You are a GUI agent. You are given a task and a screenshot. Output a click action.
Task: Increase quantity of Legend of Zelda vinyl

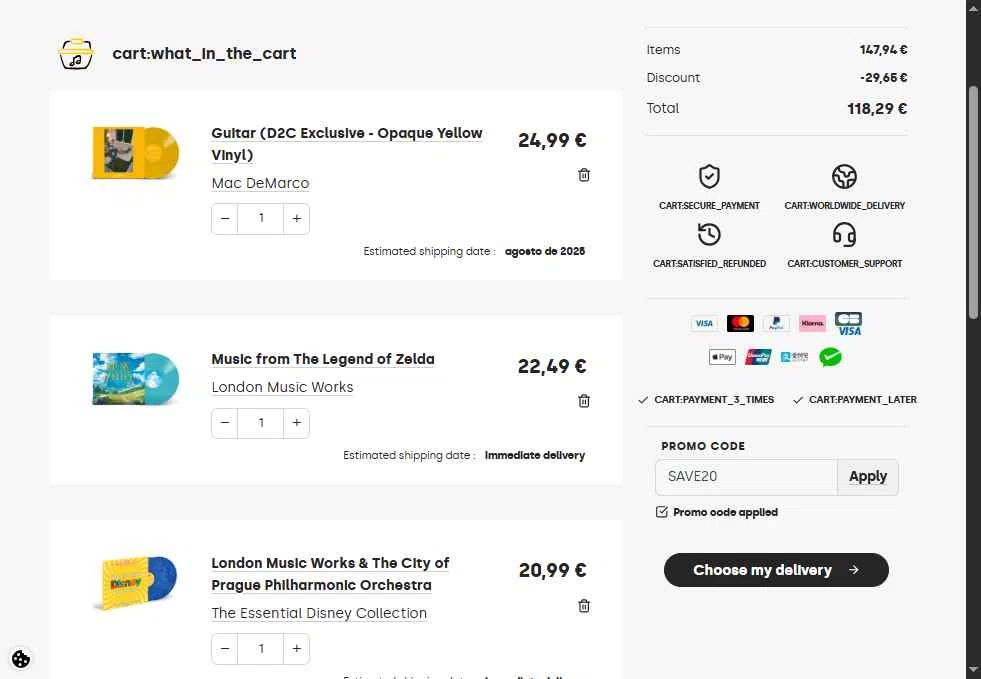297,423
